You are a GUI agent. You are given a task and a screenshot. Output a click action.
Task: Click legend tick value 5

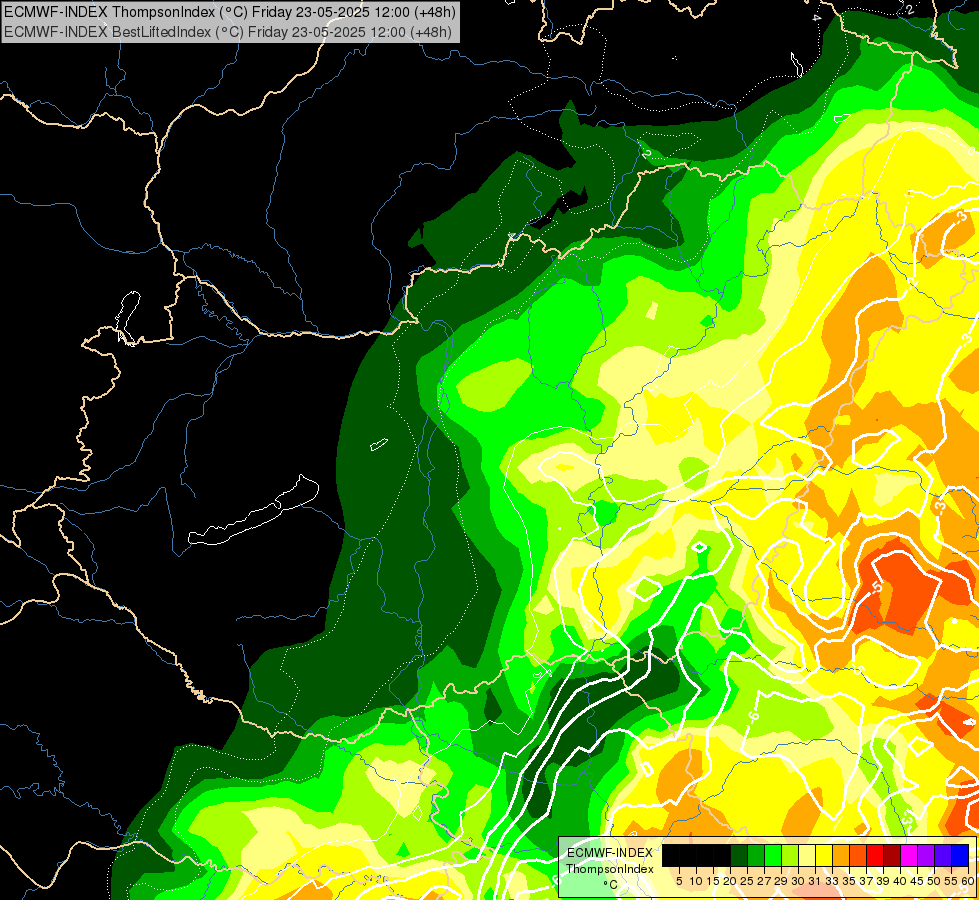[679, 881]
